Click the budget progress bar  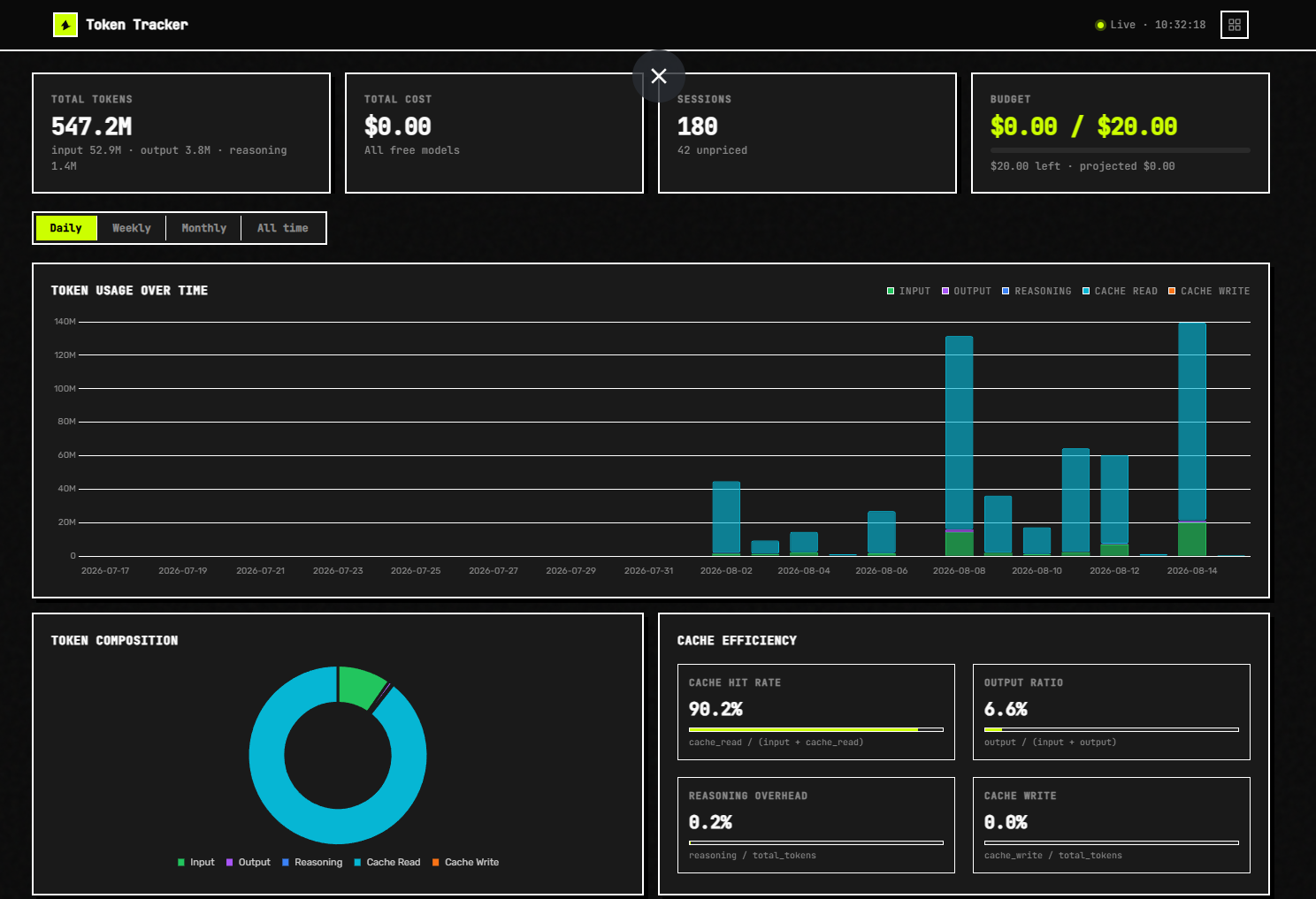tap(1121, 150)
